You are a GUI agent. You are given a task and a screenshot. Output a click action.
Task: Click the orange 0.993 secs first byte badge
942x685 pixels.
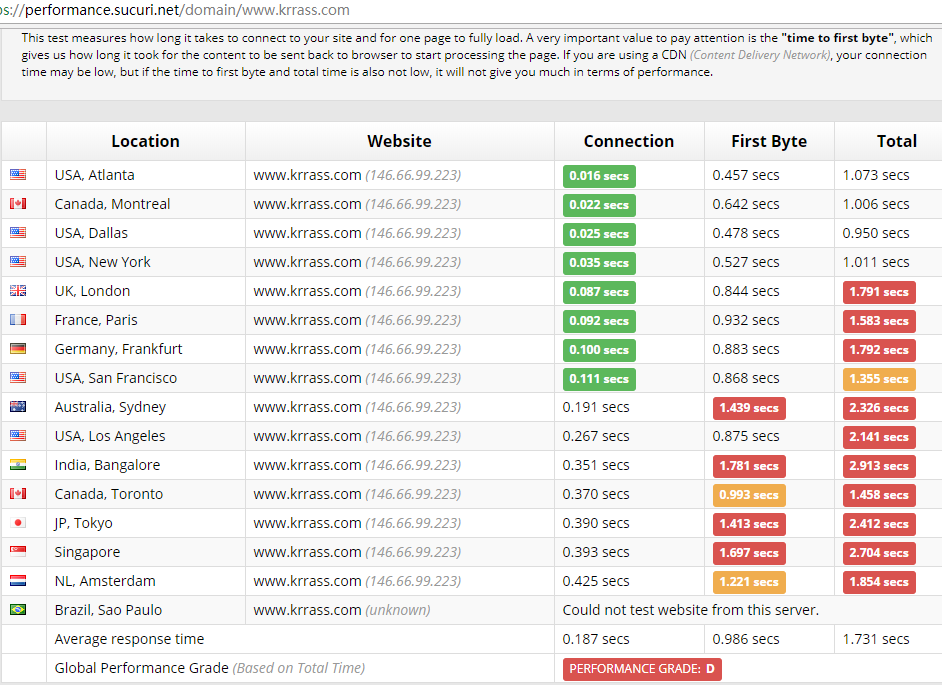[x=749, y=495]
